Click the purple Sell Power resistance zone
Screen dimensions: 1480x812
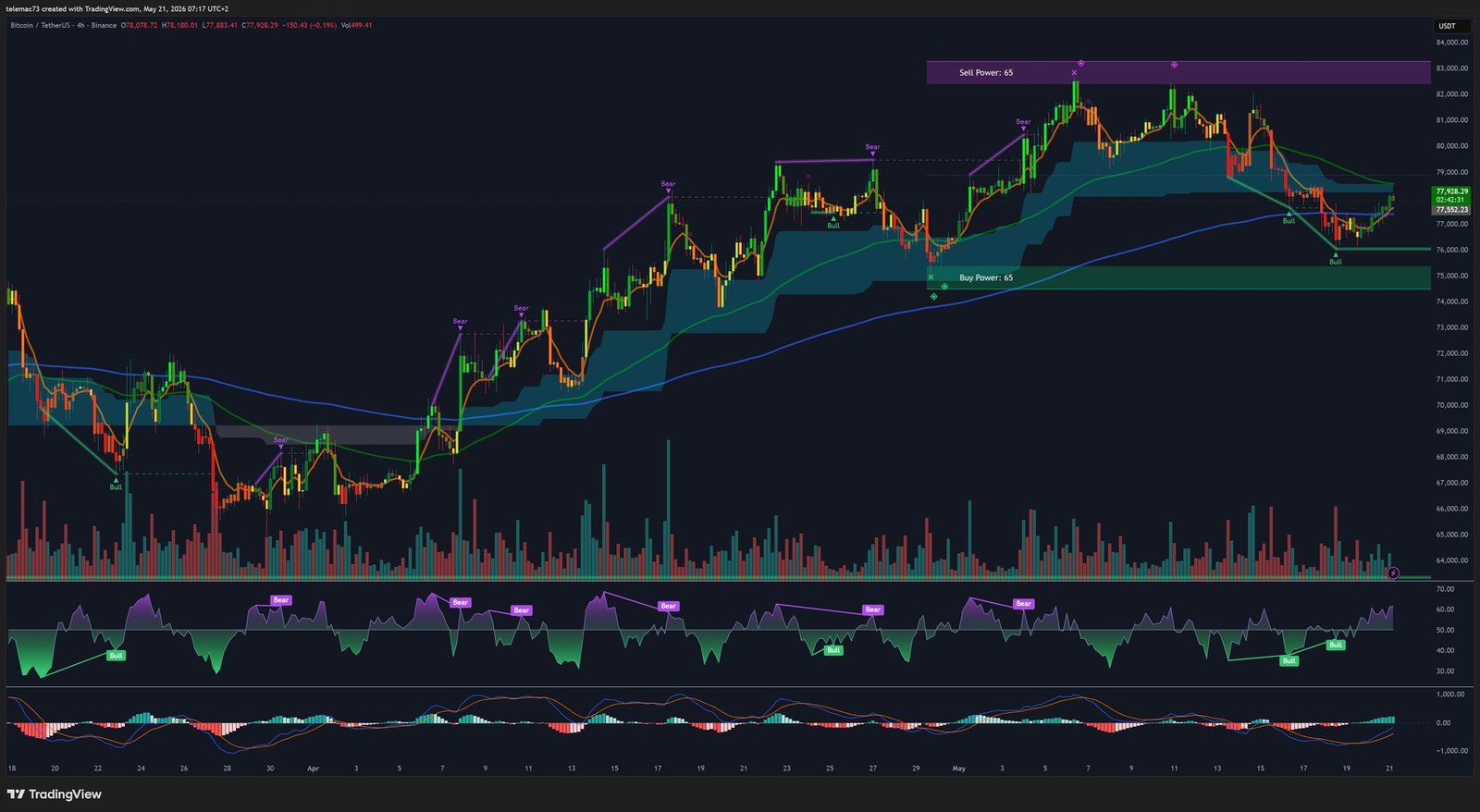coord(1178,73)
